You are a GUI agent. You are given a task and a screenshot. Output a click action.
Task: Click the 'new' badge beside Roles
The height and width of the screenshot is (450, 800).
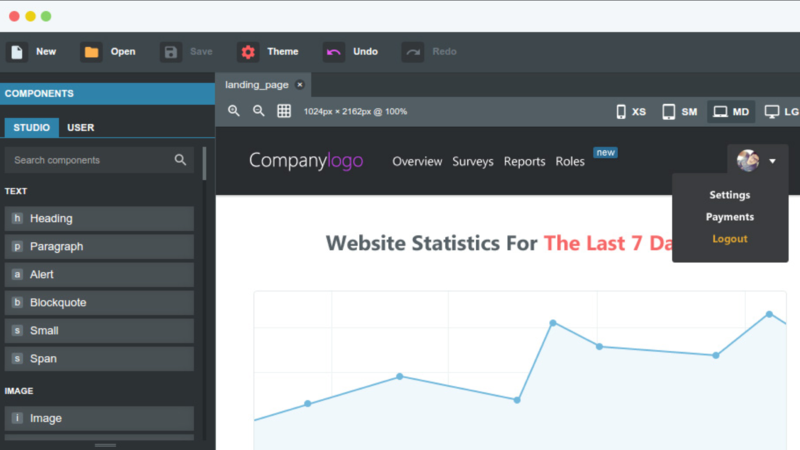pyautogui.click(x=606, y=153)
